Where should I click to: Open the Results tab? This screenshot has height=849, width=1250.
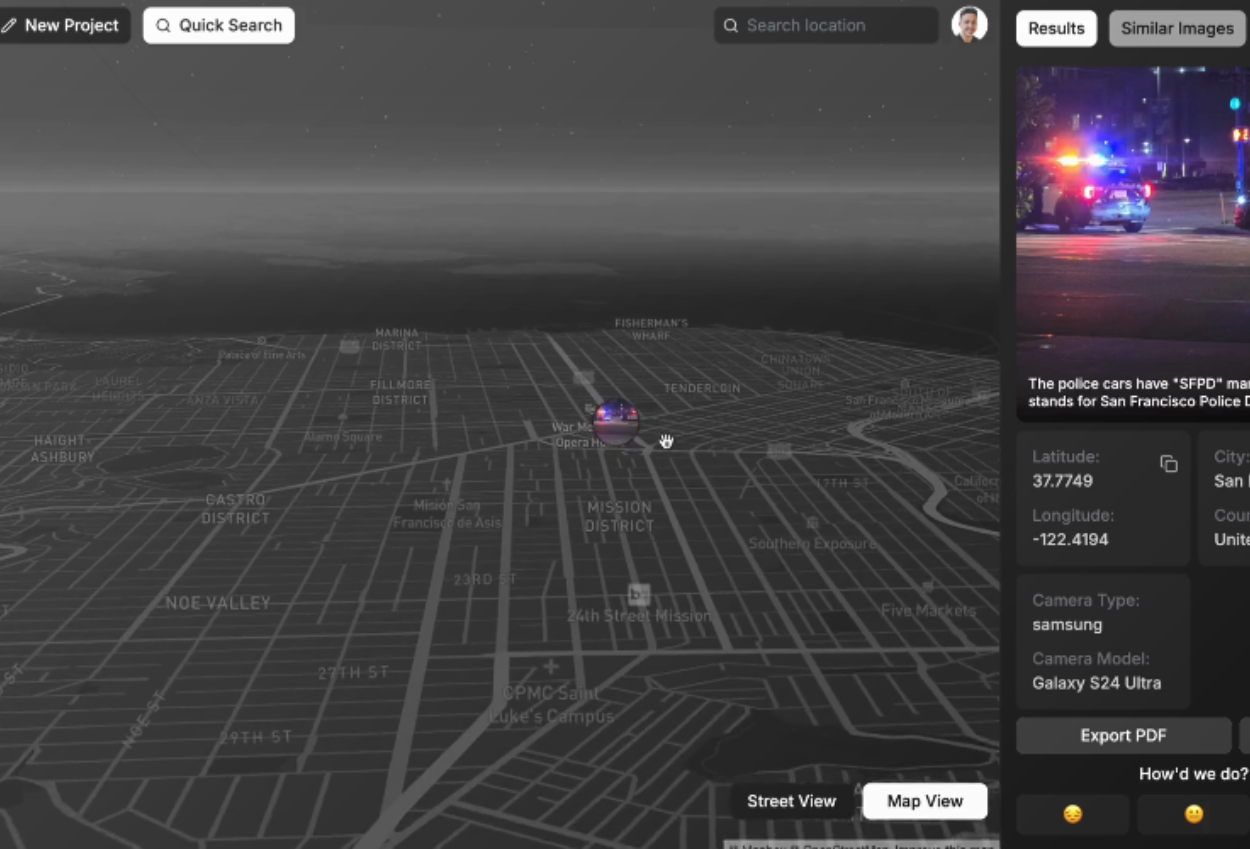1056,28
